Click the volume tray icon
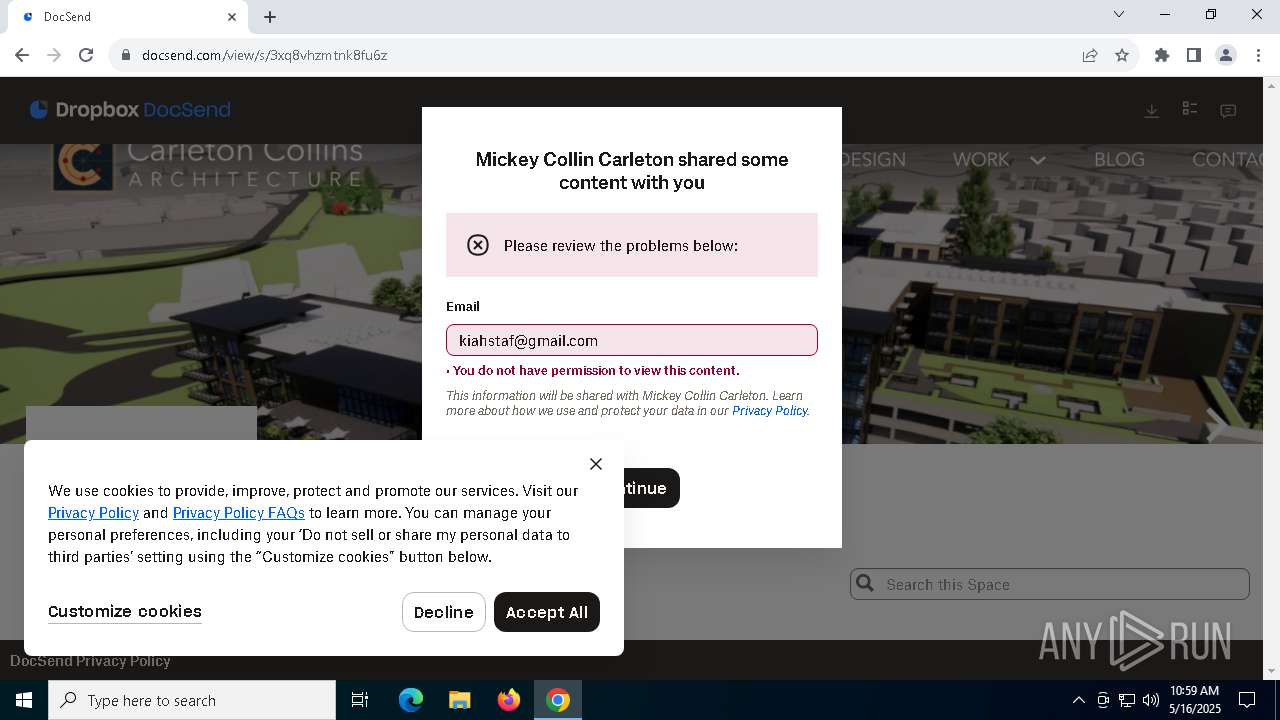Screen dimensions: 1280x720 [x=1151, y=700]
